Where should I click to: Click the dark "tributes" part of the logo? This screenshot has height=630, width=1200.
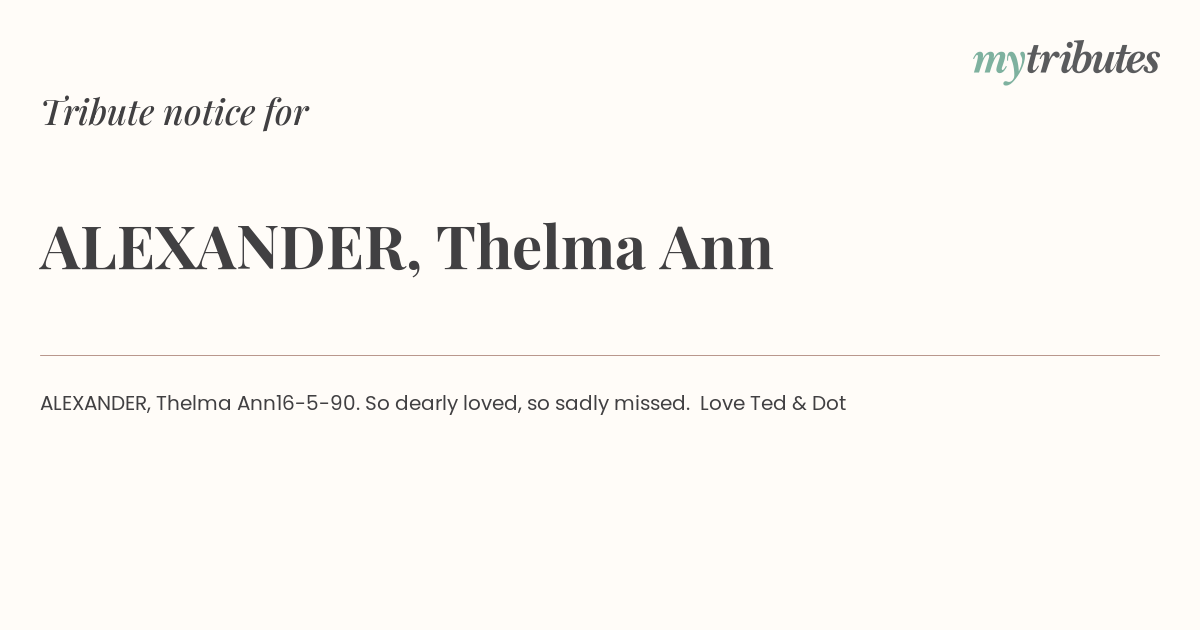[x=1093, y=59]
